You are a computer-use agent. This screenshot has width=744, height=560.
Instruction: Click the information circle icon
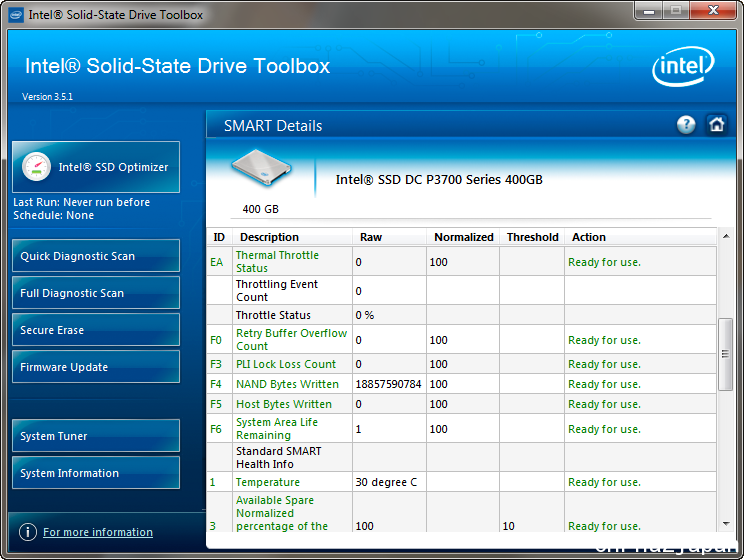click(28, 532)
